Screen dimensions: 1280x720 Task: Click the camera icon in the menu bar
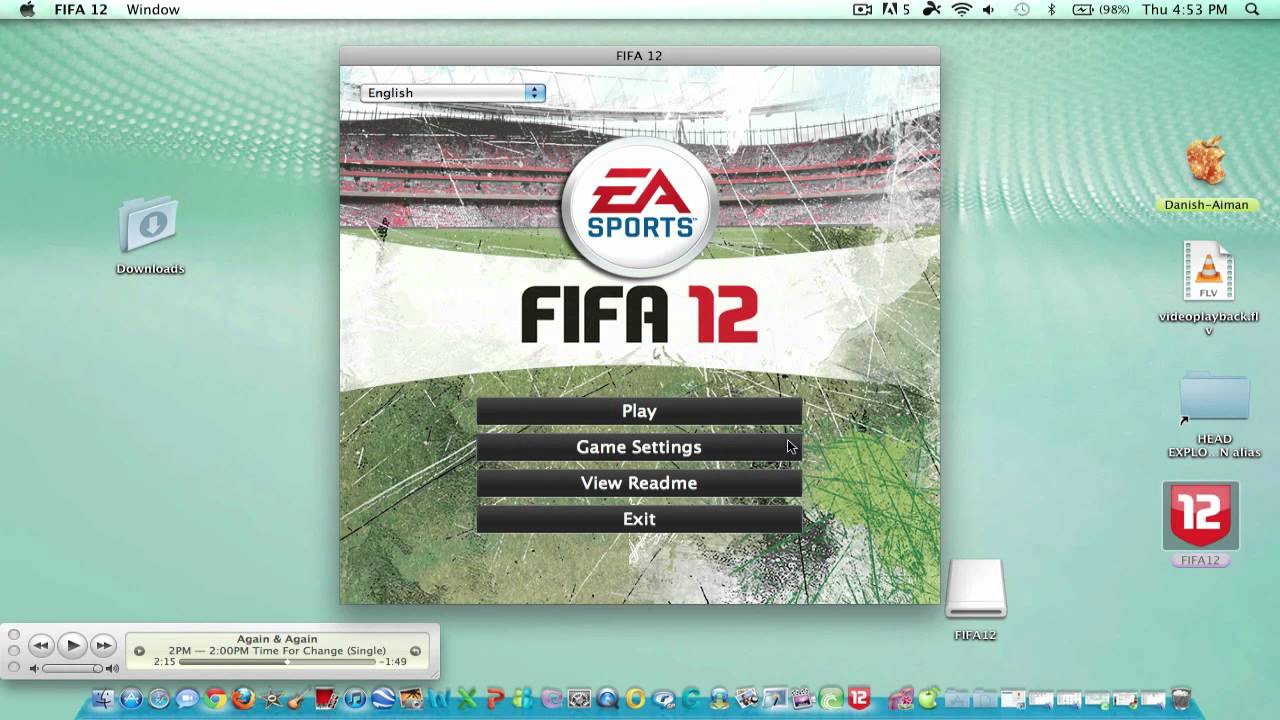coord(862,9)
